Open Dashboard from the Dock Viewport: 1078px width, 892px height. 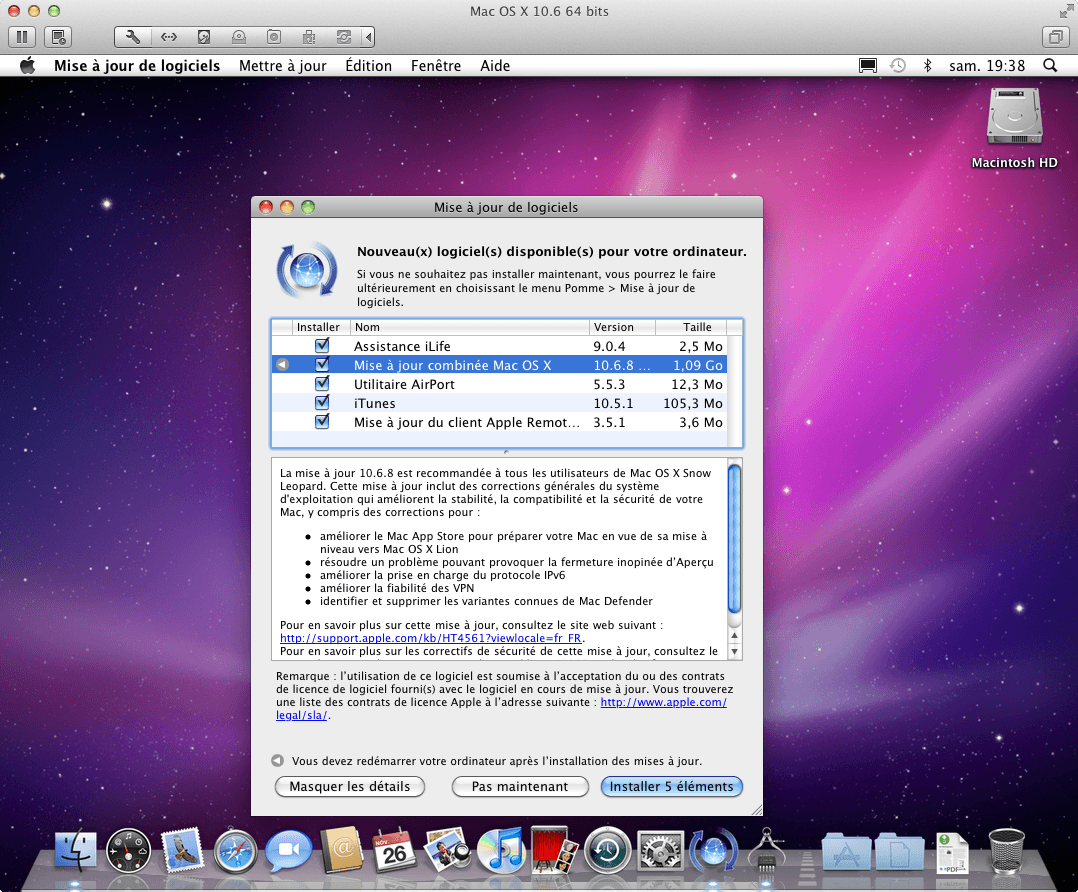tap(129, 850)
